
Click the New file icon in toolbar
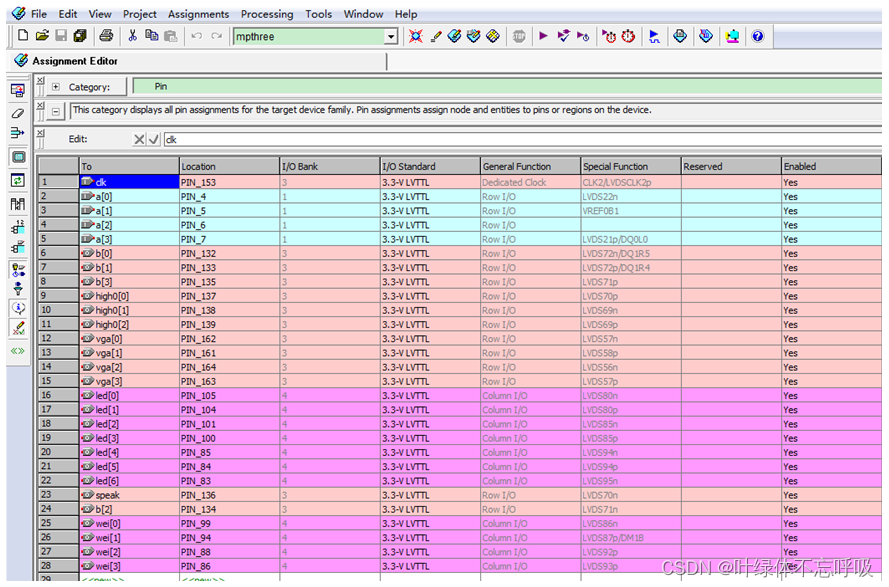(x=23, y=36)
